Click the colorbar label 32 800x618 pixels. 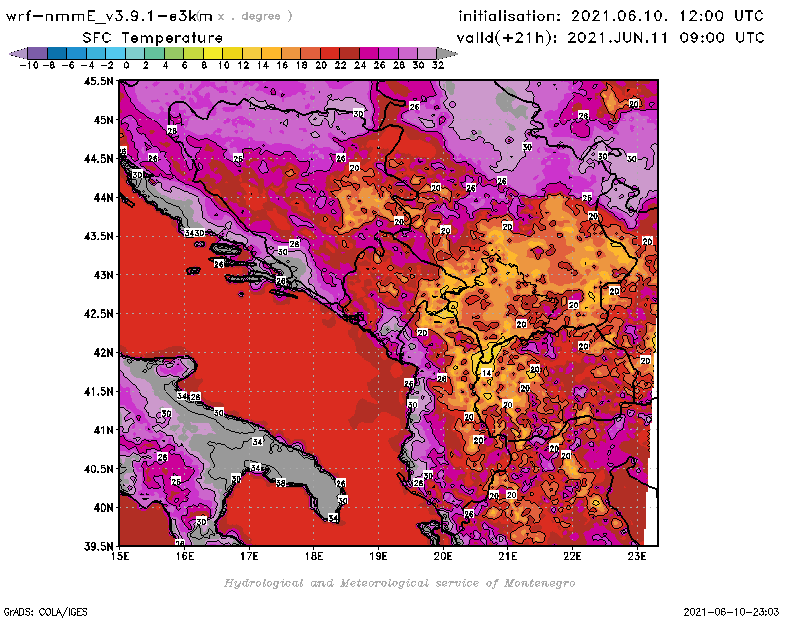coord(438,65)
